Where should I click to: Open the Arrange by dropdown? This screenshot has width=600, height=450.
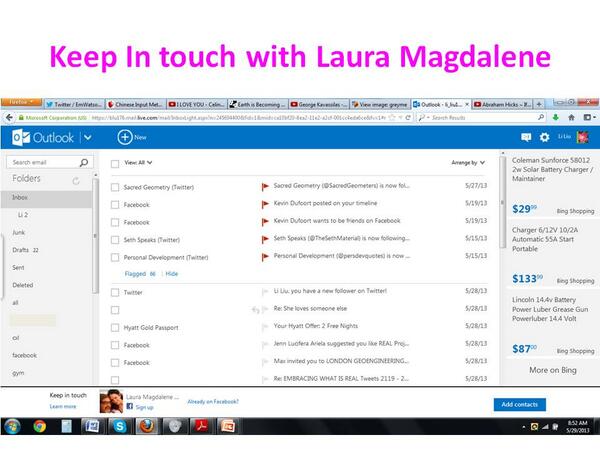tap(468, 163)
